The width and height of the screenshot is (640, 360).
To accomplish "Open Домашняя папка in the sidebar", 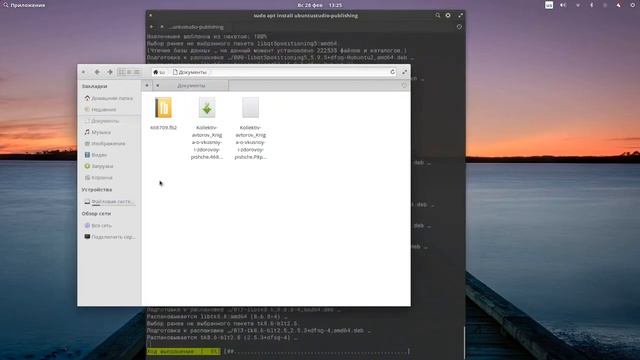I will point(109,98).
